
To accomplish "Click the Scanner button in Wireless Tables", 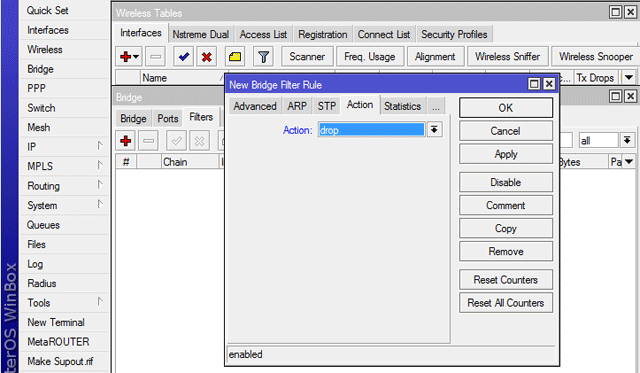I will point(307,57).
